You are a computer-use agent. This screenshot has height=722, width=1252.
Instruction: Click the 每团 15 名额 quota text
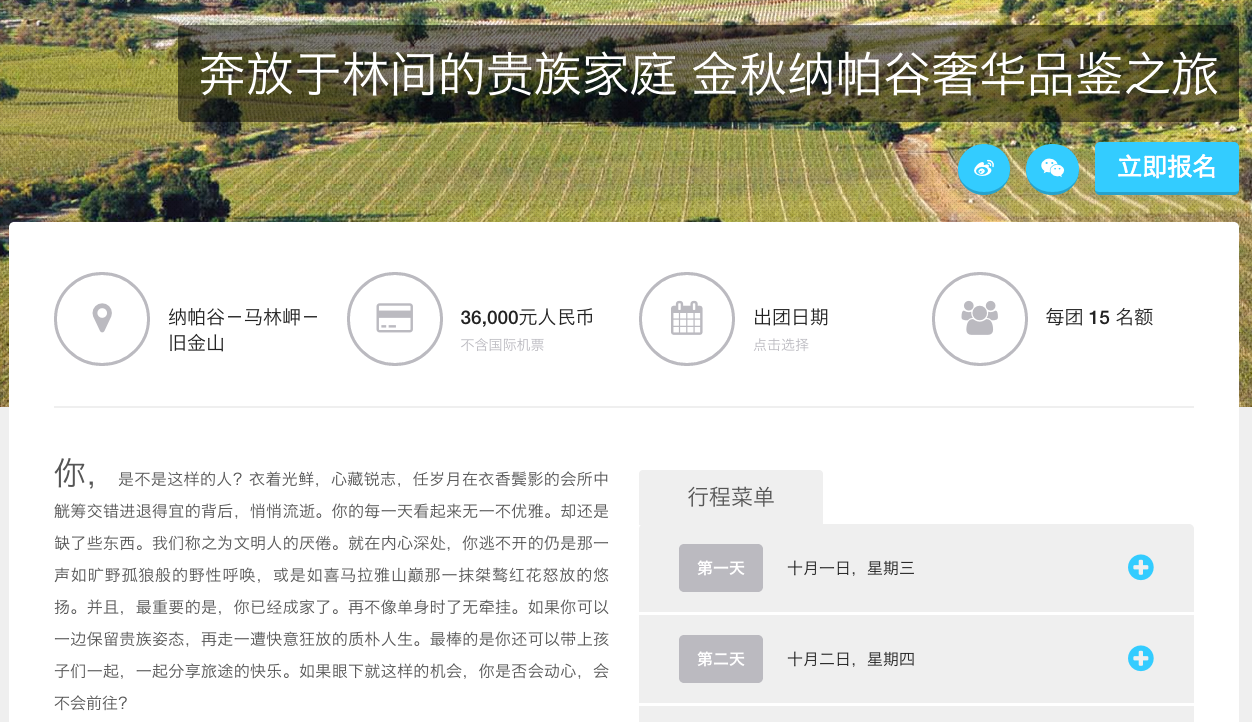coord(1100,318)
